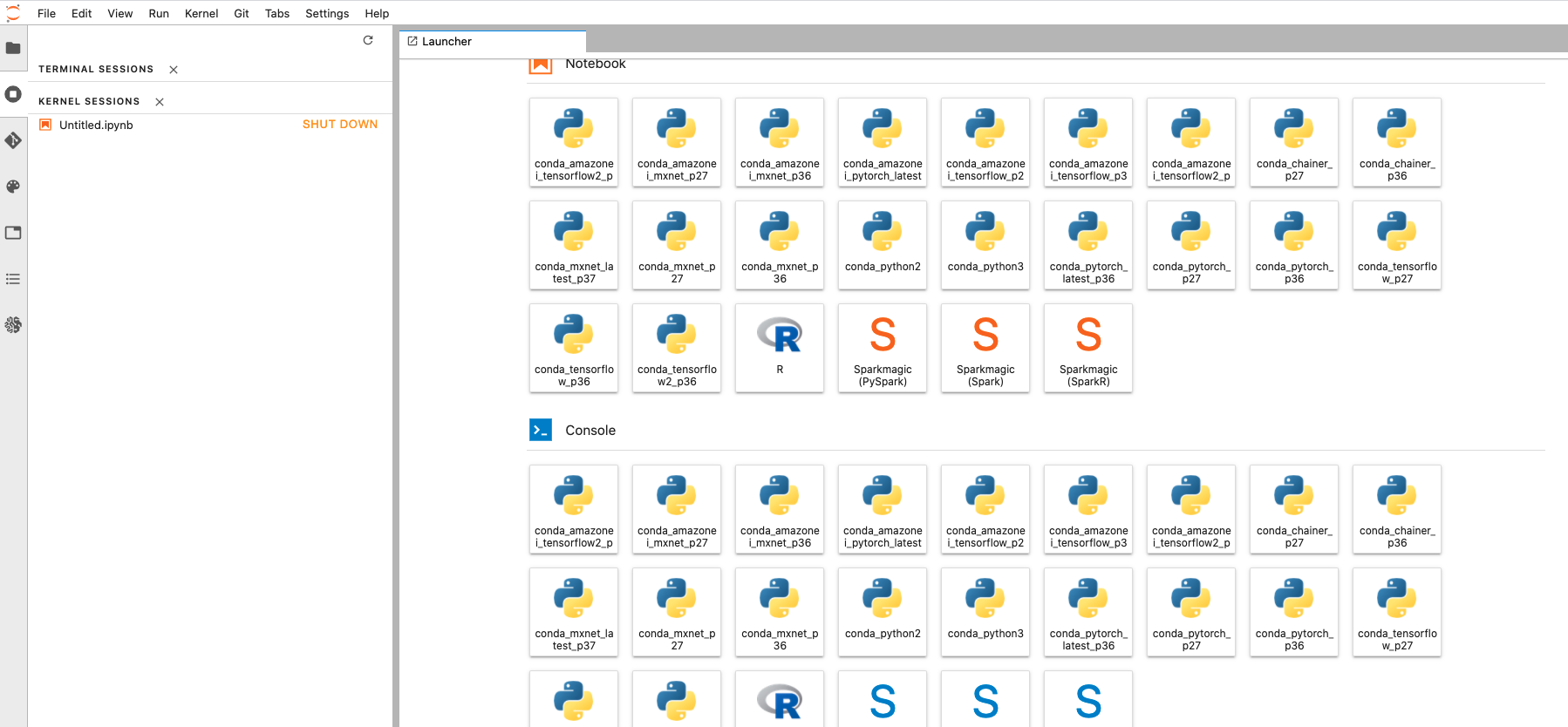Image resolution: width=1568 pixels, height=727 pixels.
Task: Create a conda_amazonei_tensorflow_p2 notebook
Action: (985, 142)
